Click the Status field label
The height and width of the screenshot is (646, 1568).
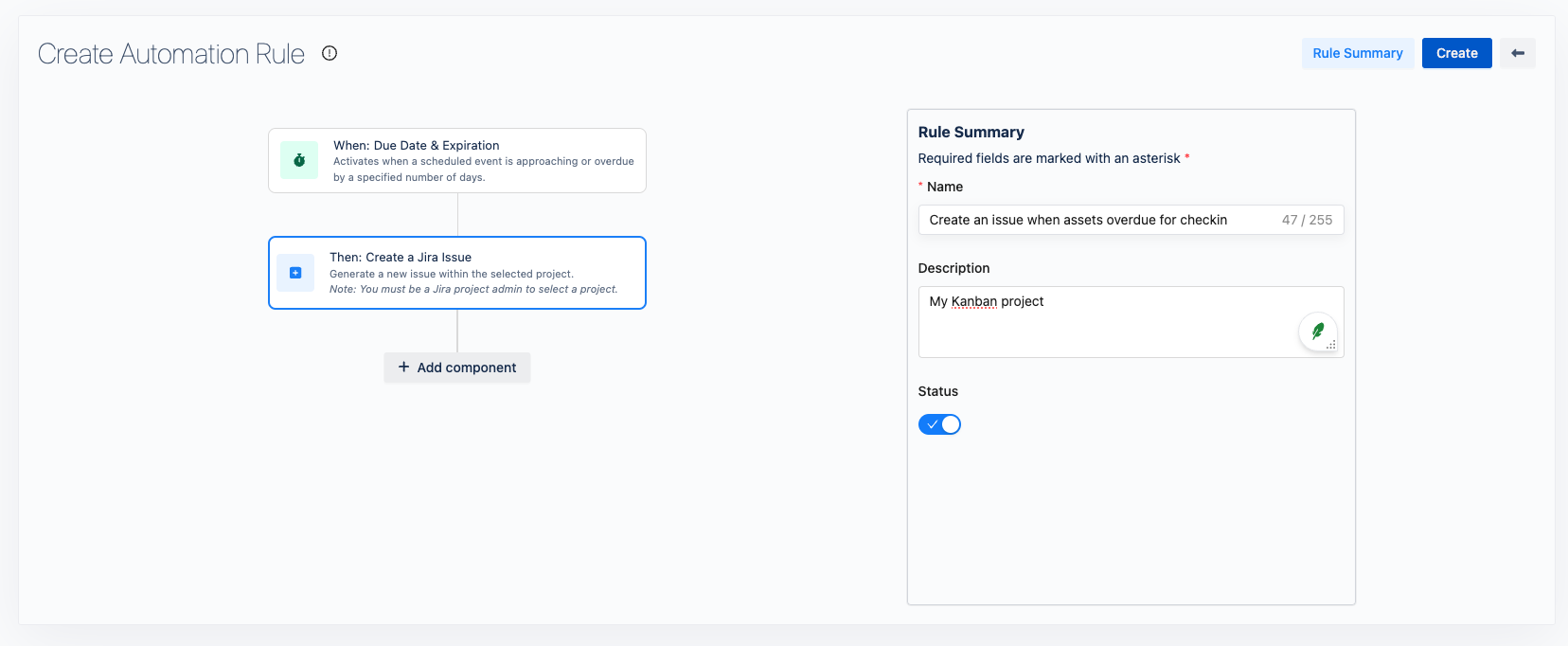pos(937,391)
